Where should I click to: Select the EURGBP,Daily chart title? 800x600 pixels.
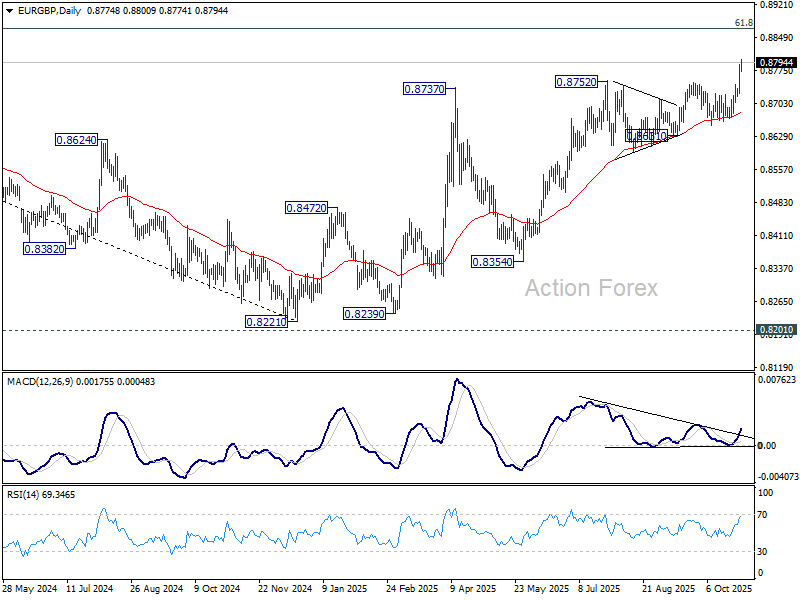(49, 11)
